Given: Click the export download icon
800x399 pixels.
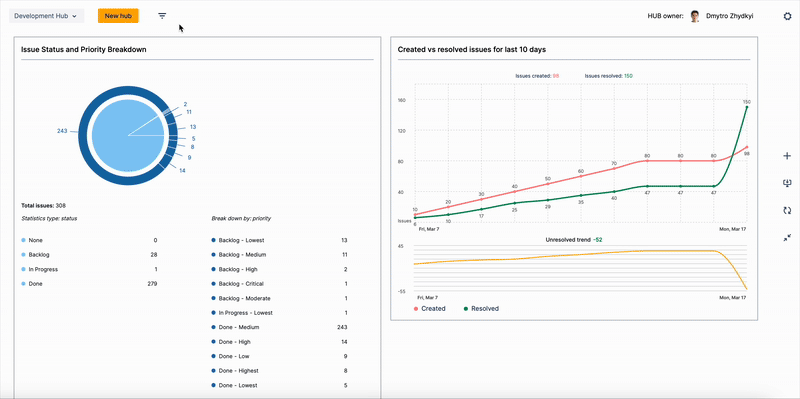Looking at the screenshot, I should pos(787,183).
